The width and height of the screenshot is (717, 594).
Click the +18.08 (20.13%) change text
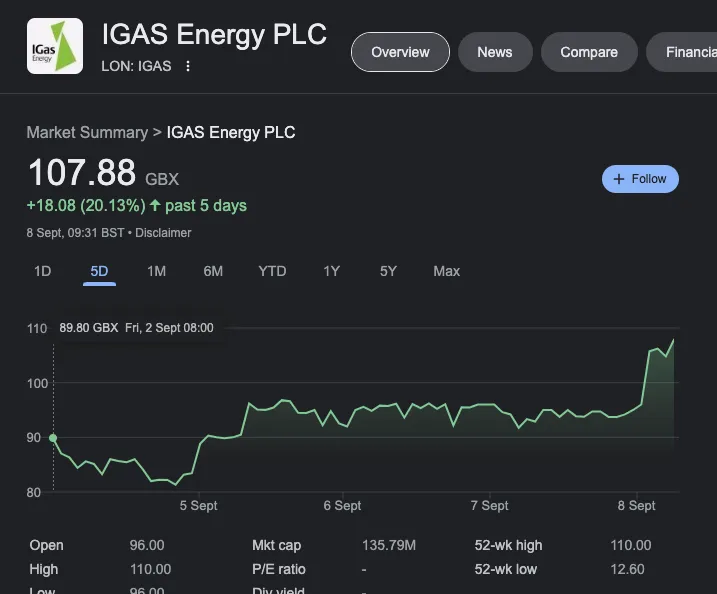[x=86, y=206]
